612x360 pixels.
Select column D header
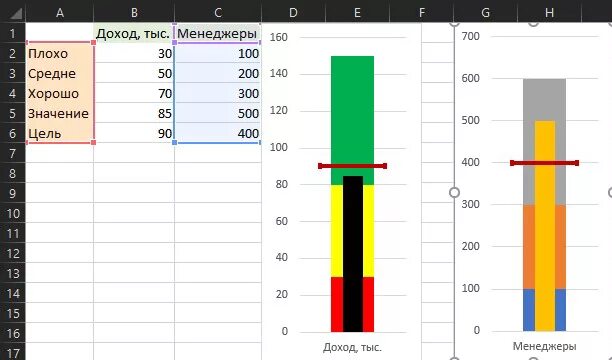293,13
